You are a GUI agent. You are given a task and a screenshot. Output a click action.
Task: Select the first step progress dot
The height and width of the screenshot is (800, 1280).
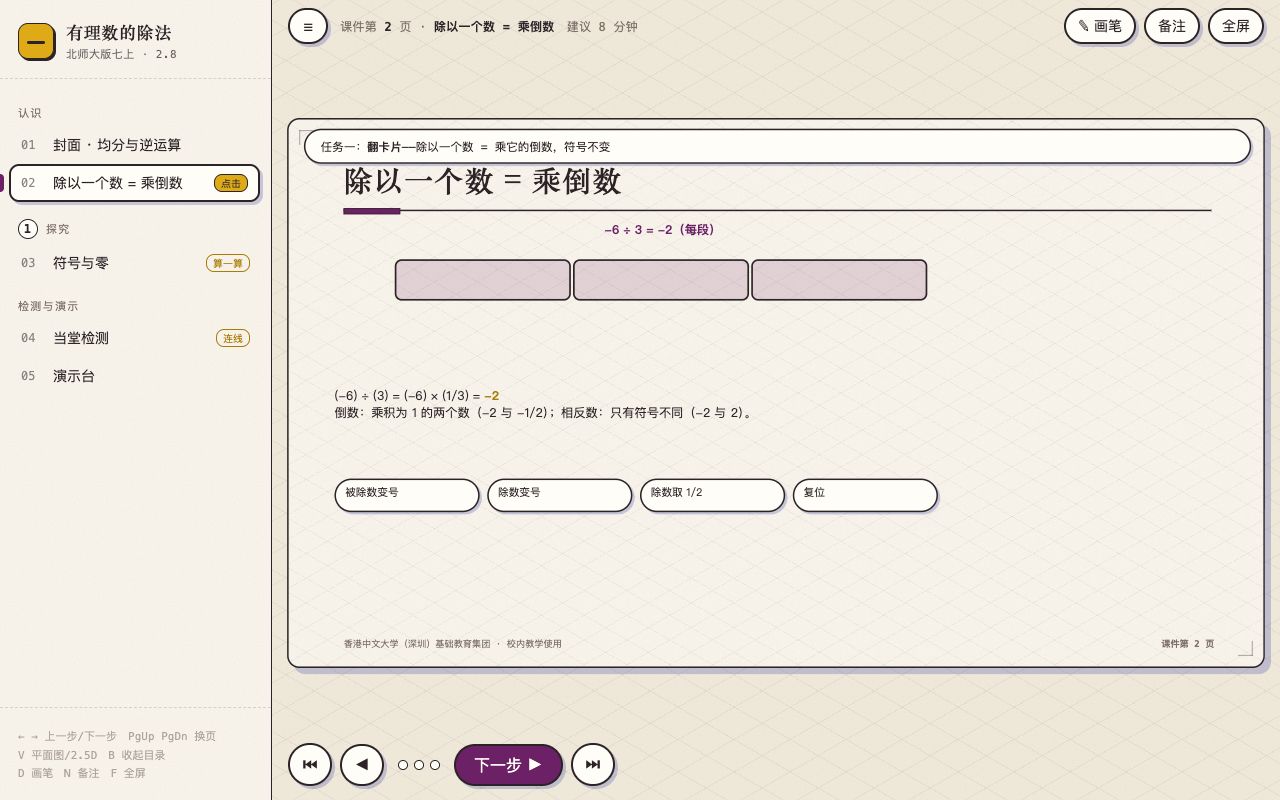point(403,765)
